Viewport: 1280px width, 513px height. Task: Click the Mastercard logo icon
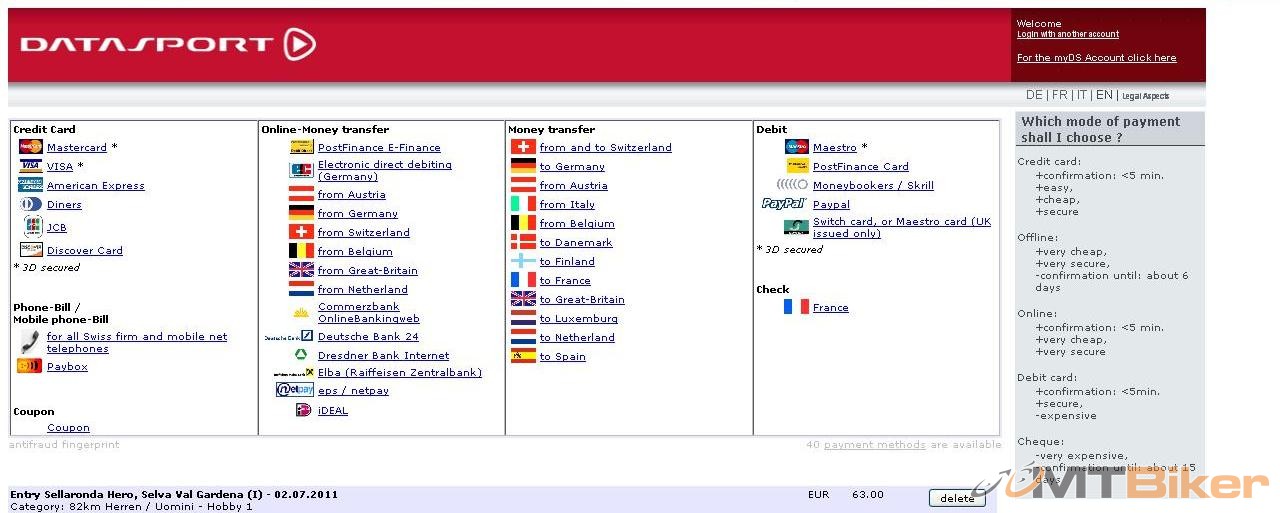pyautogui.click(x=30, y=147)
